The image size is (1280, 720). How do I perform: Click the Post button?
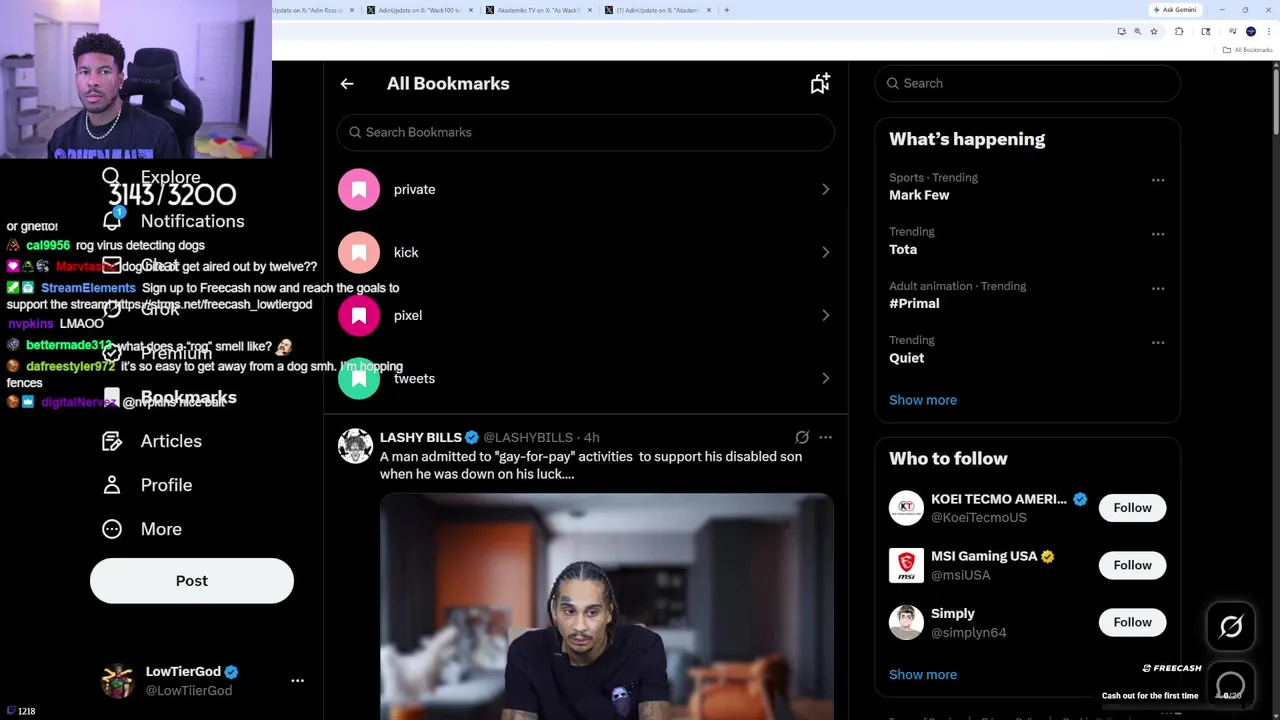pyautogui.click(x=192, y=581)
